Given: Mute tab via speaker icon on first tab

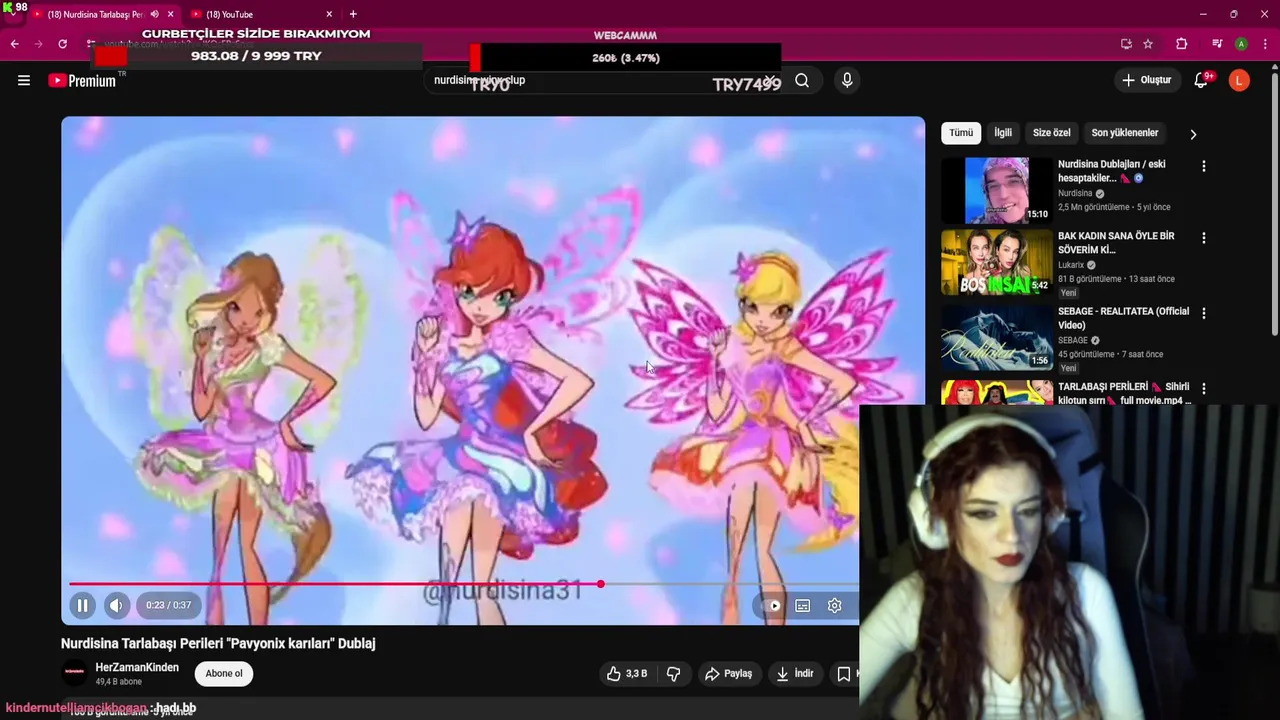Looking at the screenshot, I should [154, 14].
